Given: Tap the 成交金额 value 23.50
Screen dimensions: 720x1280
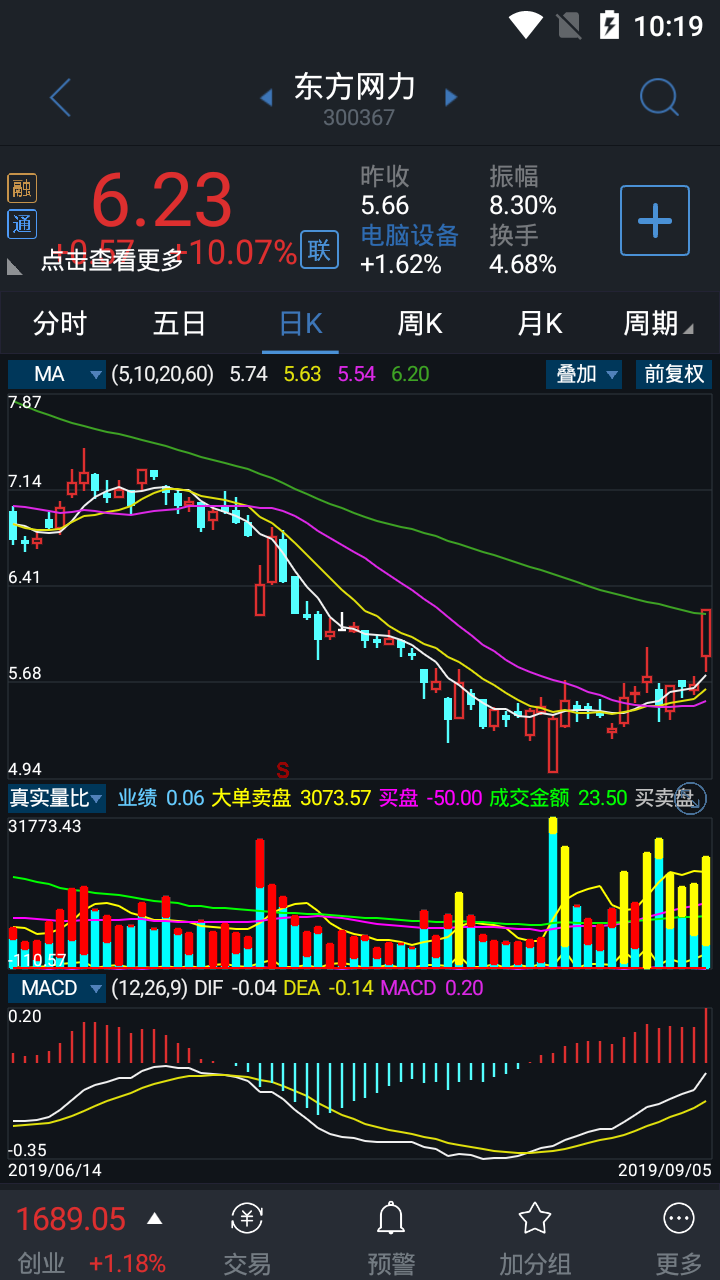Looking at the screenshot, I should 603,798.
